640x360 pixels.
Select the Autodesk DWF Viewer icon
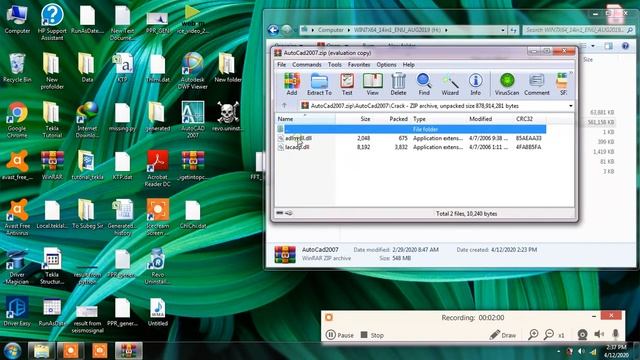click(x=193, y=71)
